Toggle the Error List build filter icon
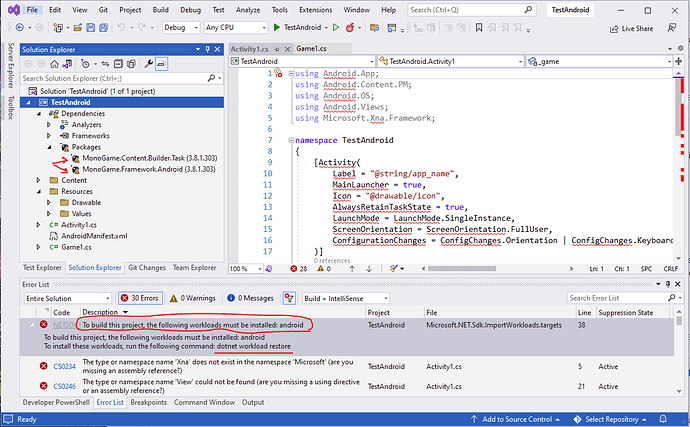The image size is (690, 427). (289, 298)
